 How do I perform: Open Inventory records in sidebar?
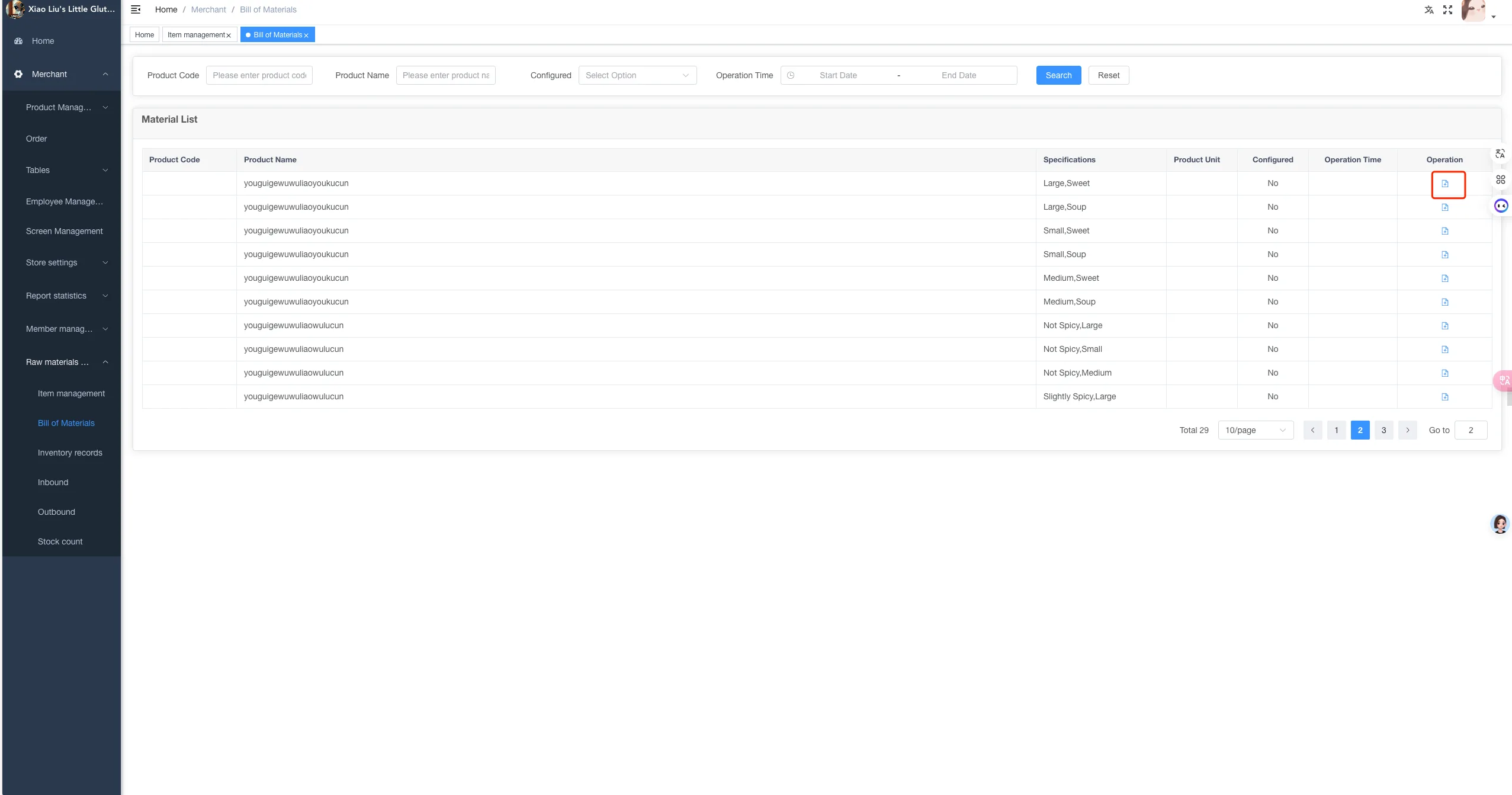coord(70,453)
